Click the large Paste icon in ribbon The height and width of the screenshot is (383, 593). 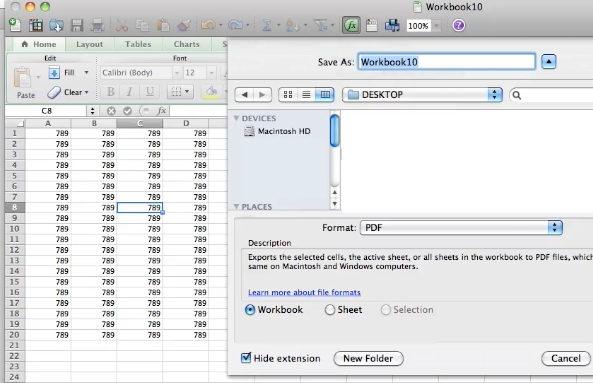22,77
